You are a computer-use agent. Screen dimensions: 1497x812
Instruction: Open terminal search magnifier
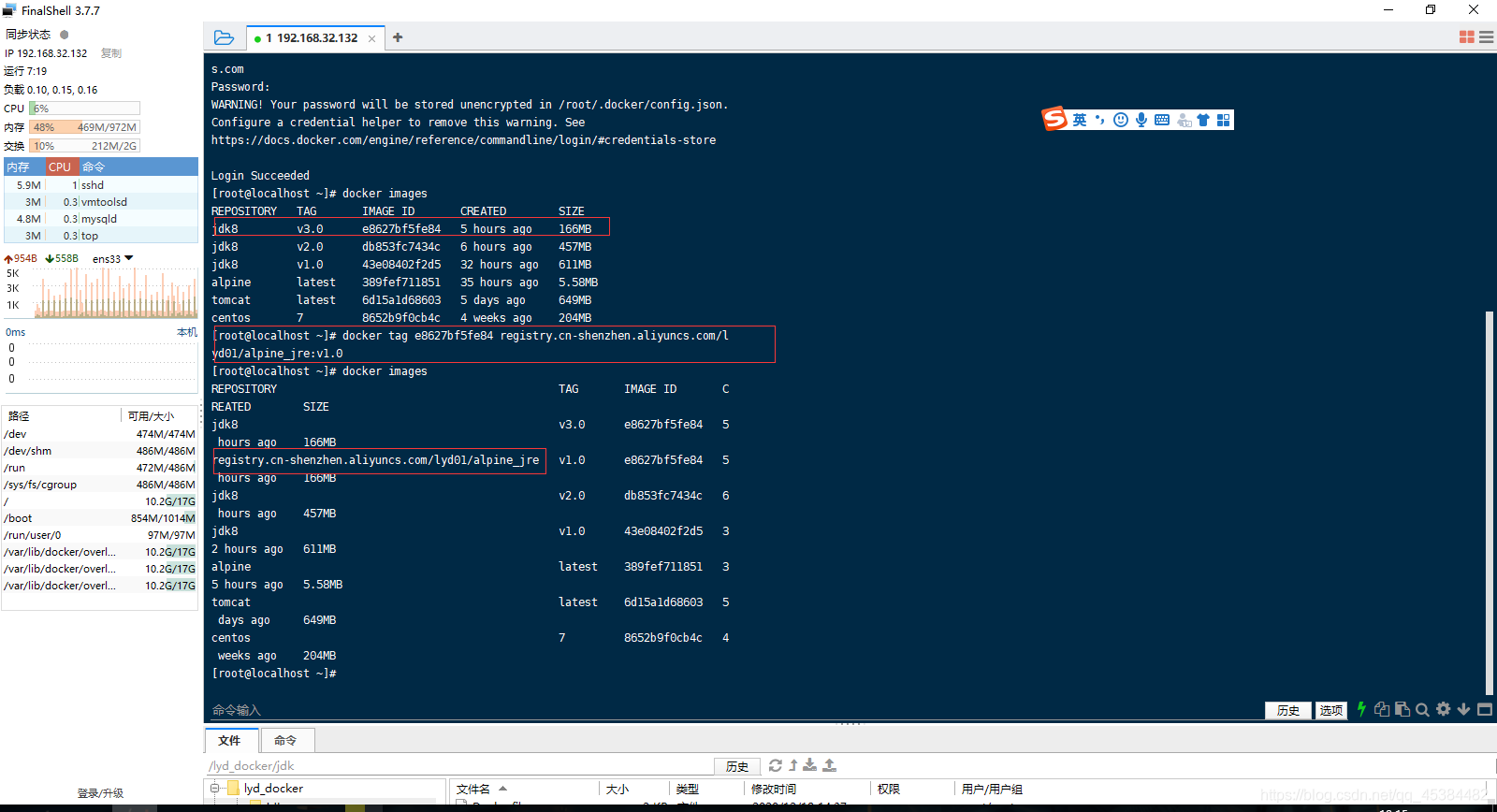pos(1422,709)
